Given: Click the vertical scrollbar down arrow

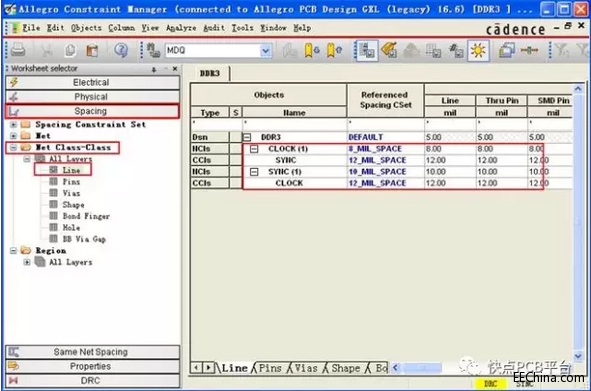Looking at the screenshot, I should point(578,356).
